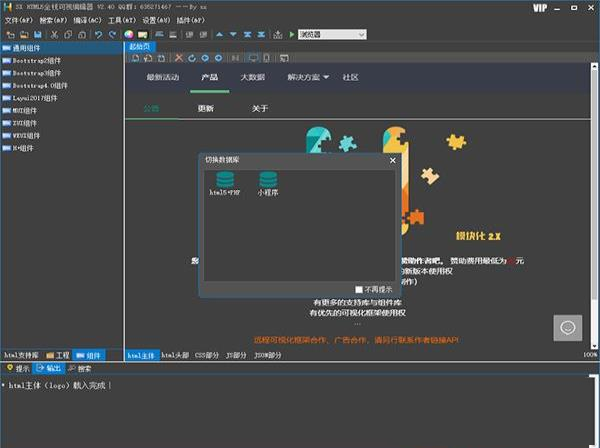The height and width of the screenshot is (448, 600).
Task: Click the 更新 sub-tab
Action: (x=205, y=109)
